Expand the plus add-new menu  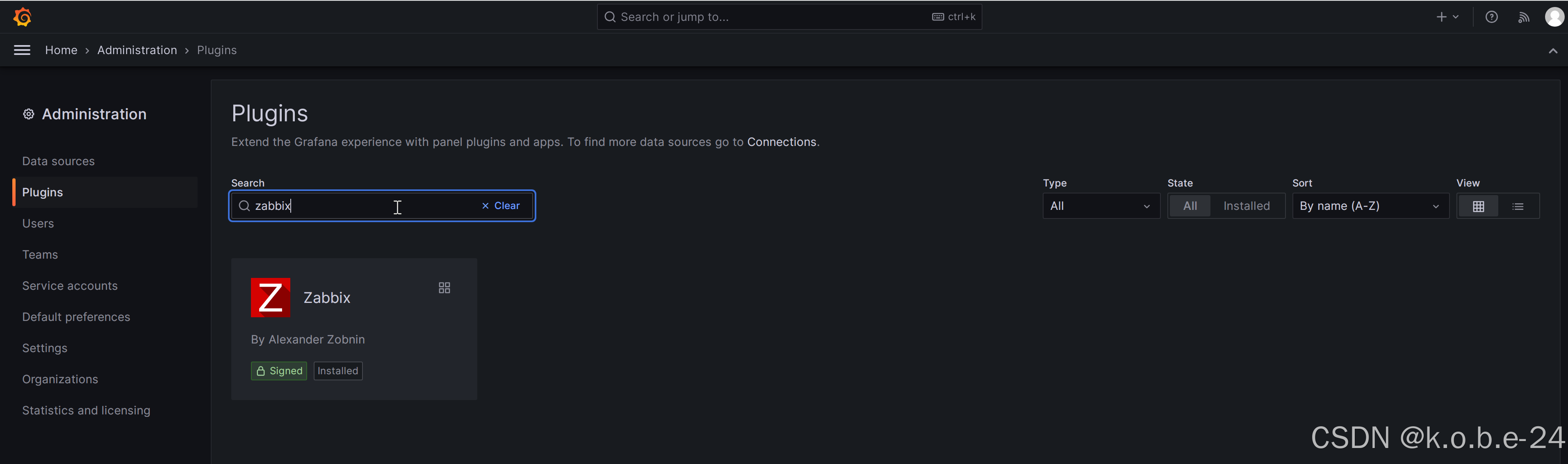(x=1447, y=17)
